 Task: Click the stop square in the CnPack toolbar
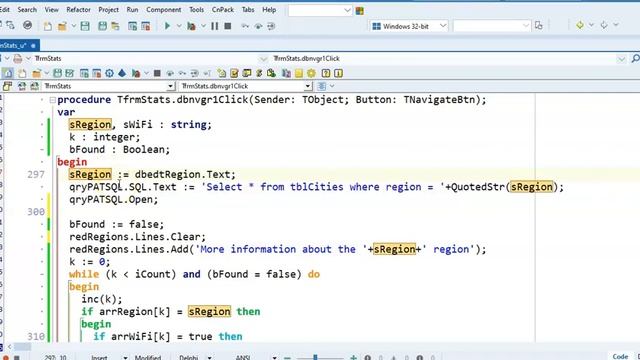[x=157, y=73]
